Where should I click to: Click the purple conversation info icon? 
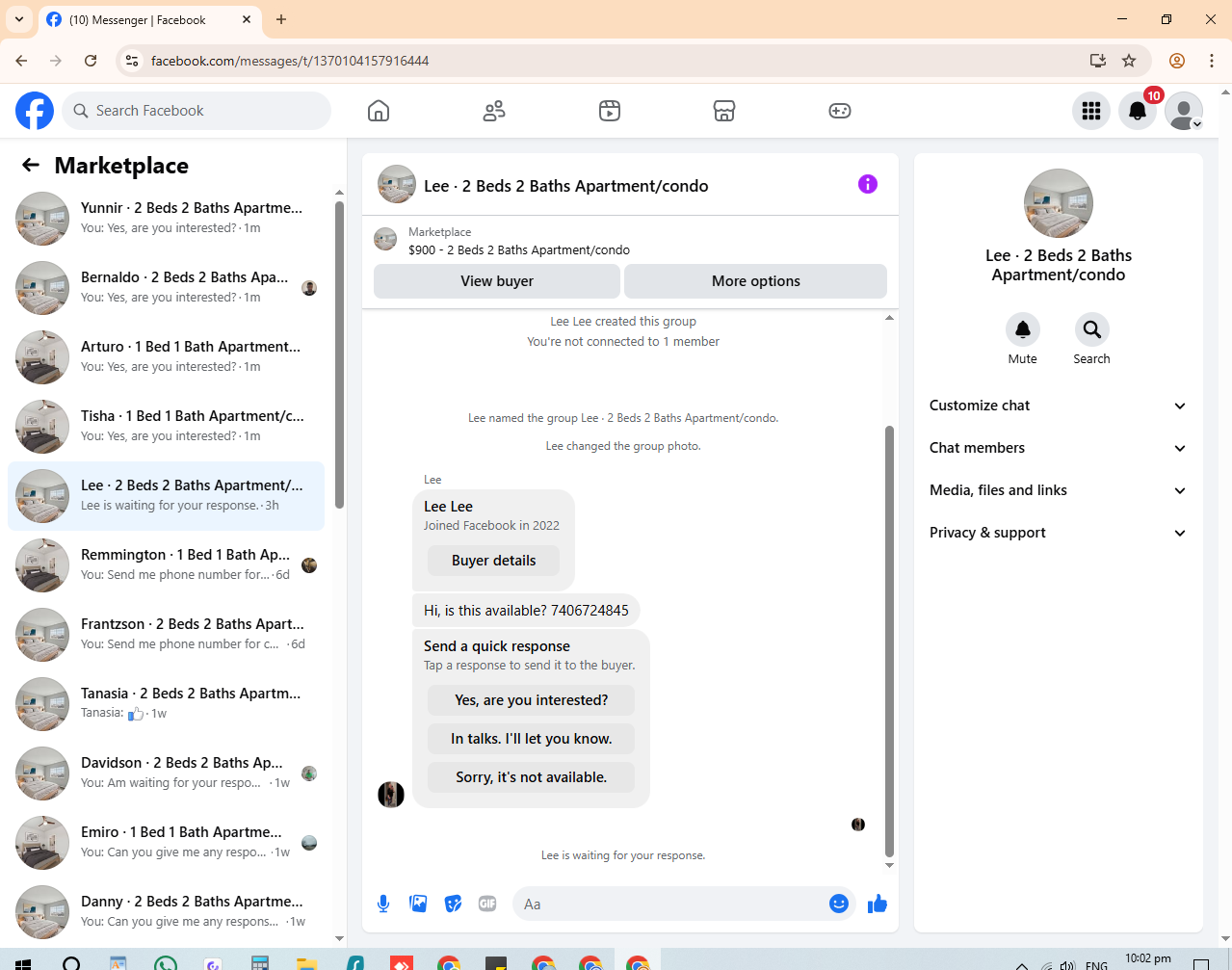[868, 184]
